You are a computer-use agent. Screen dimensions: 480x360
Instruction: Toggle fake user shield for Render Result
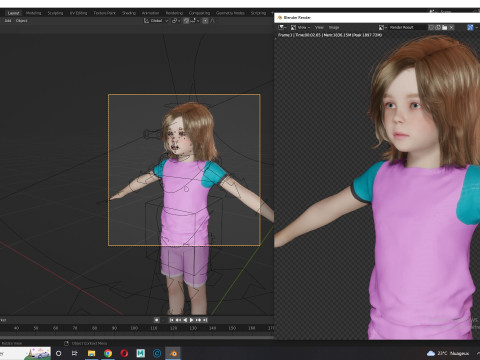point(431,27)
